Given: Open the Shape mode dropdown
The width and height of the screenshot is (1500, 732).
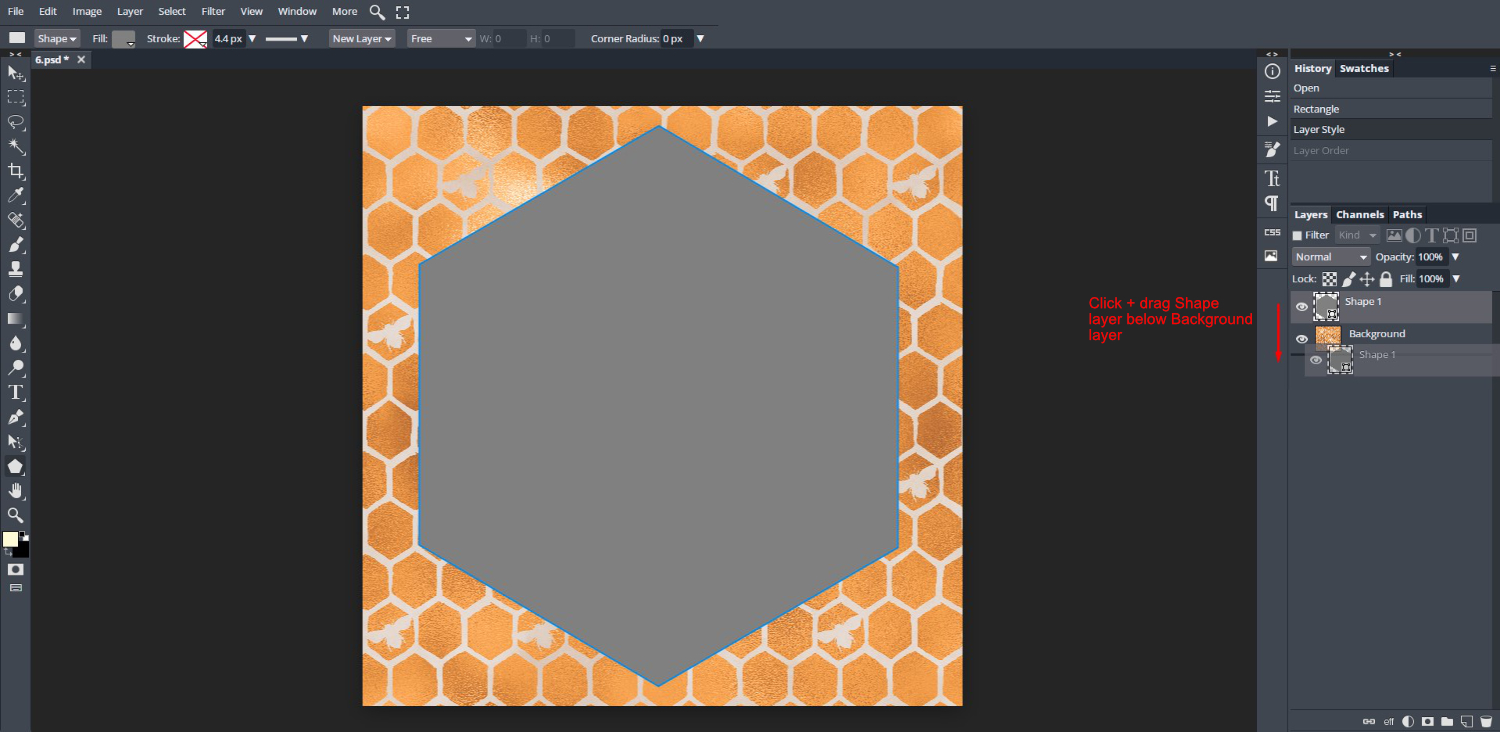Looking at the screenshot, I should click(x=57, y=39).
